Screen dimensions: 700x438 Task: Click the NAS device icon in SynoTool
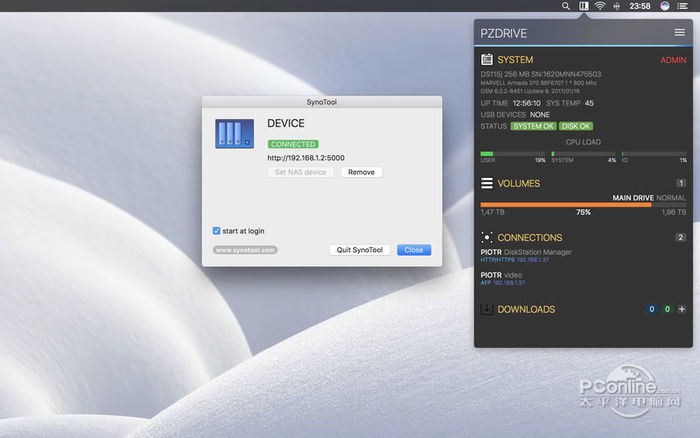(x=234, y=133)
